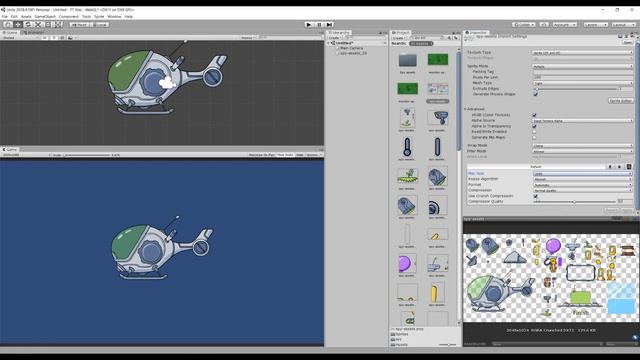Open the Layers dropdown
Image resolution: width=640 pixels, height=360 pixels.
click(x=596, y=24)
